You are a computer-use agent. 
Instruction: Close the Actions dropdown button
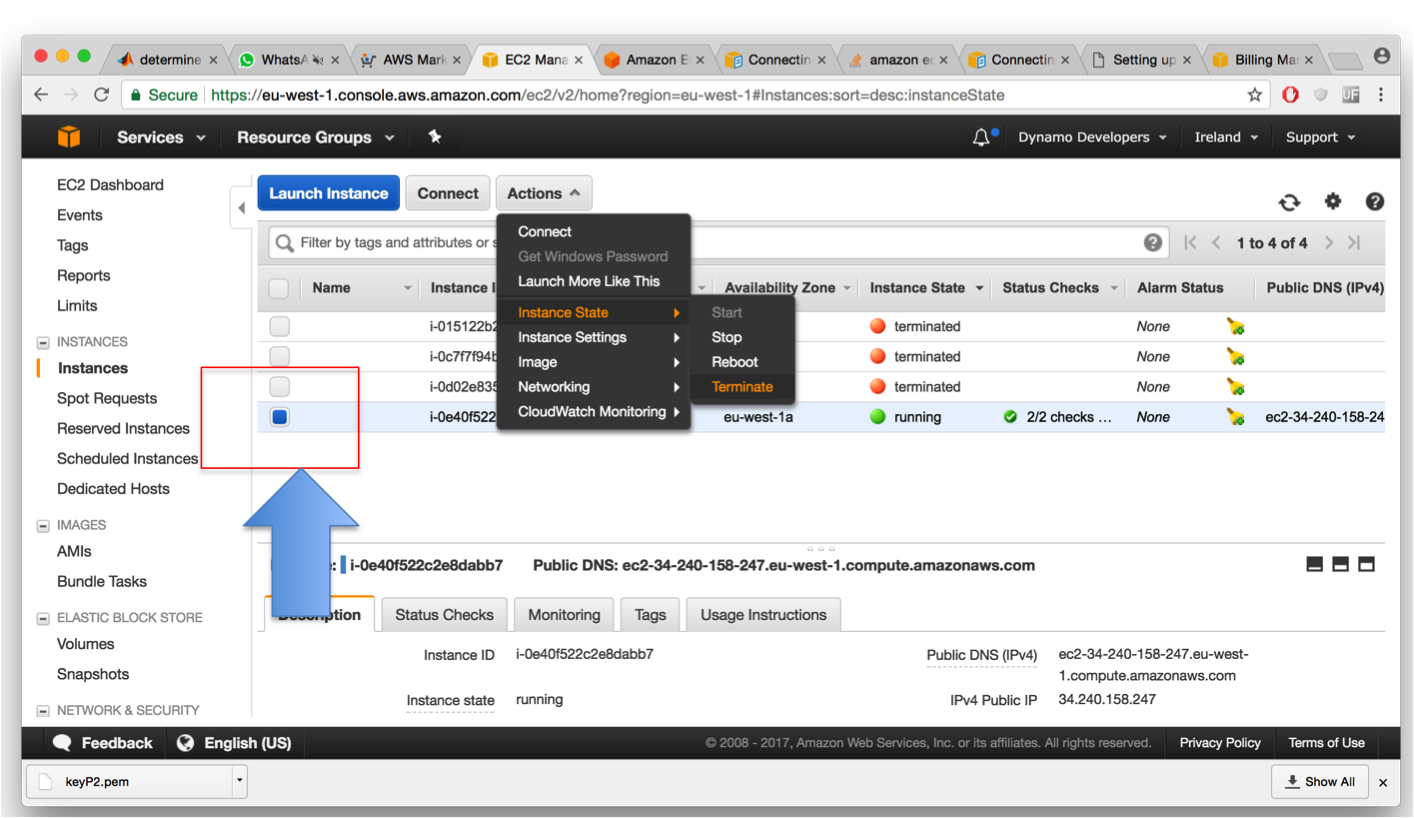point(543,193)
